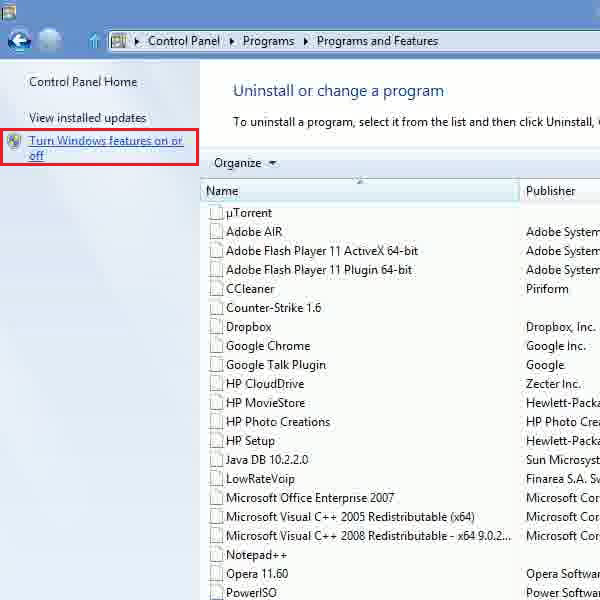Screen dimensions: 600x600
Task: Click the Google Inc. publisher cell
Action: [556, 346]
